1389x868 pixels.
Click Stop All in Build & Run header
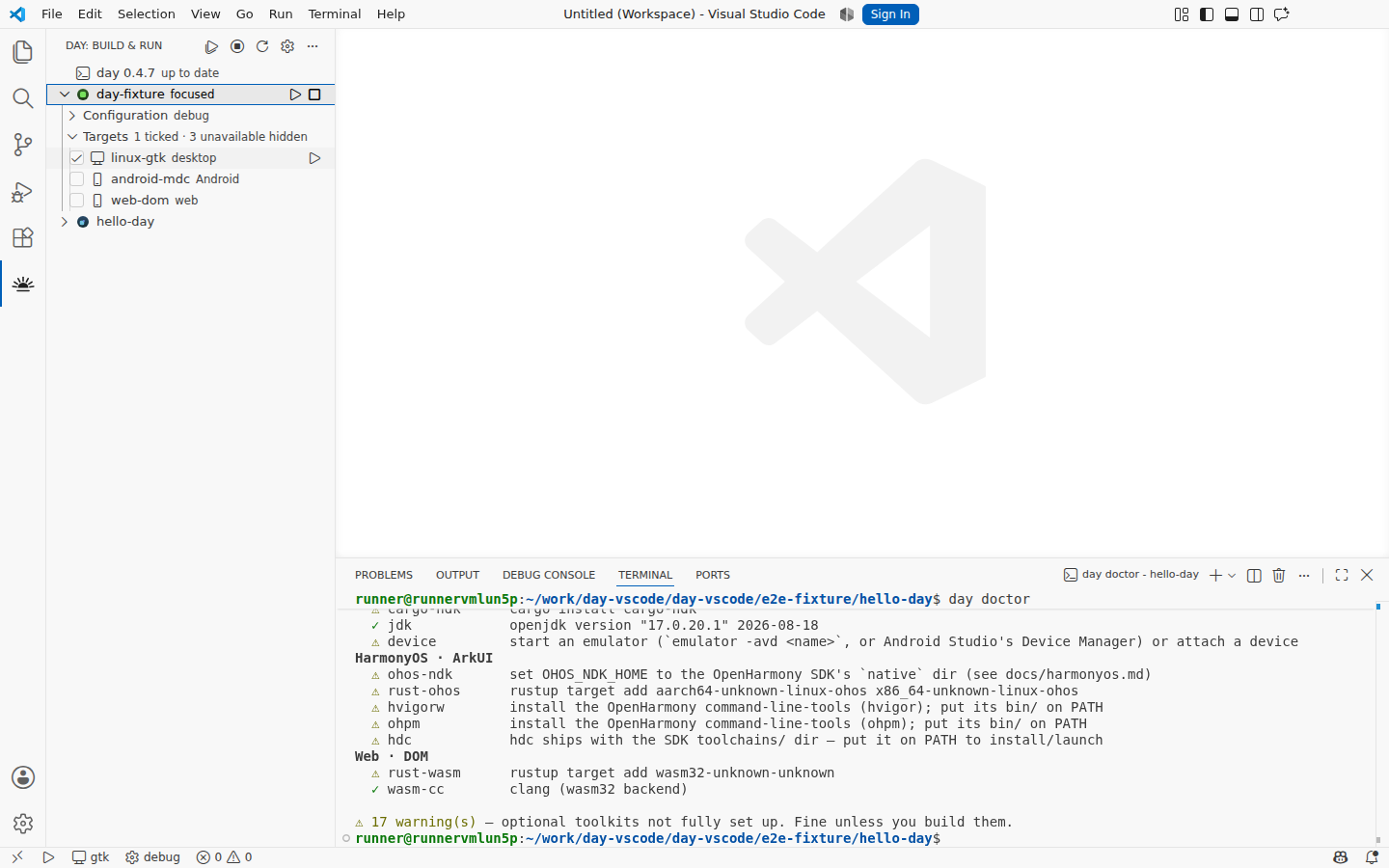point(237,46)
